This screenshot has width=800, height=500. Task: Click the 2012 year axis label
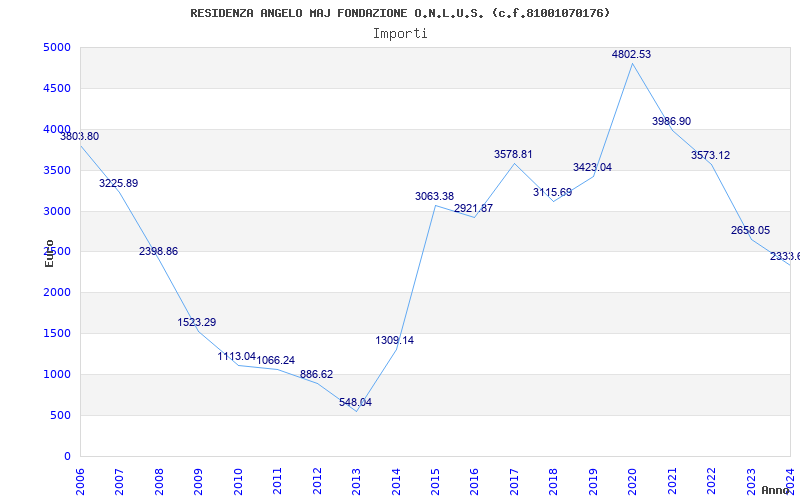tap(317, 482)
